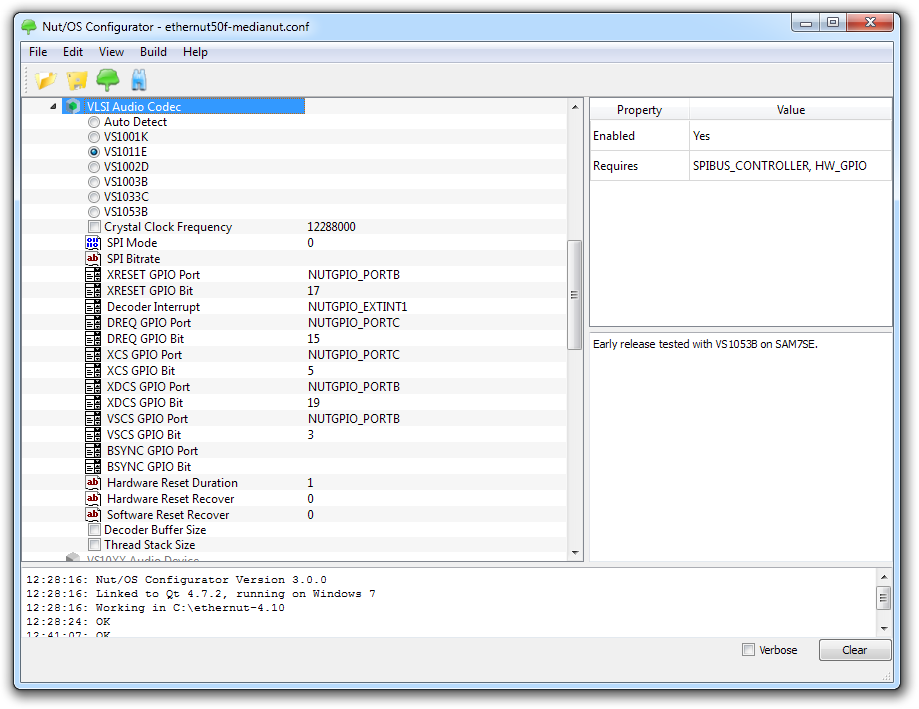Click the tree view vertical scrollbar thumb
Image resolution: width=919 pixels, height=709 pixels.
575,295
